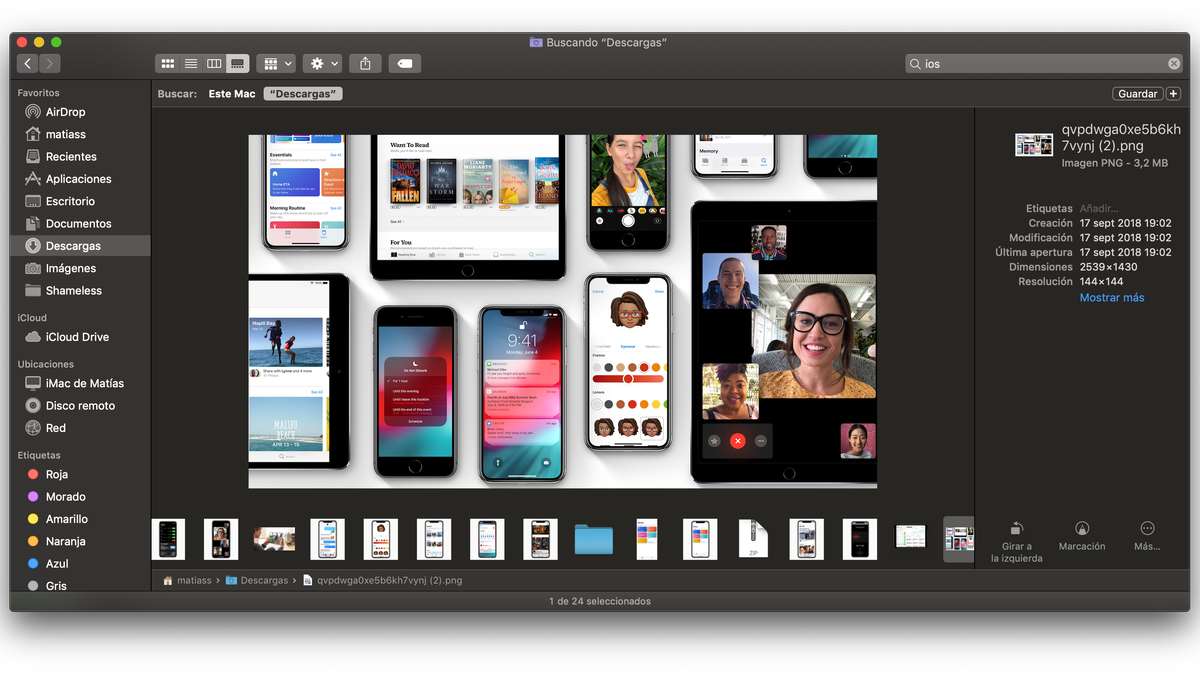Click Descargas in the path bar

257,580
